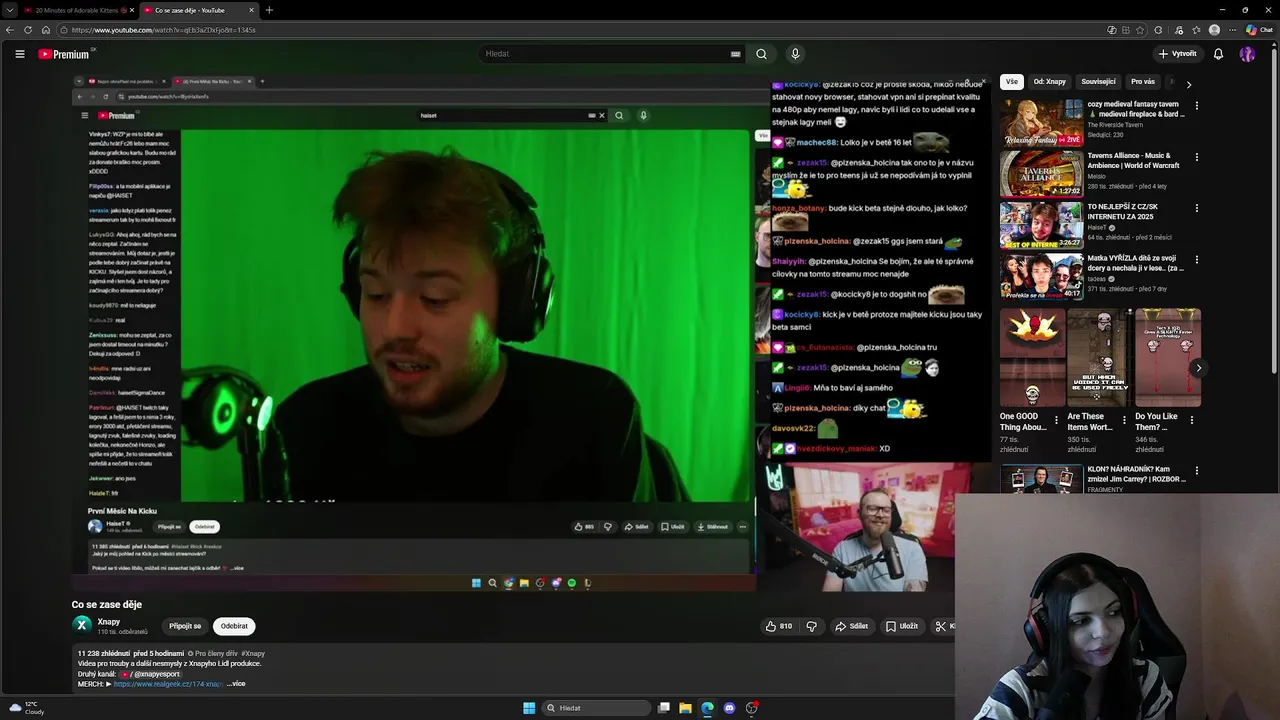
Task: Reload the page with the refresh icon
Action: (28, 30)
